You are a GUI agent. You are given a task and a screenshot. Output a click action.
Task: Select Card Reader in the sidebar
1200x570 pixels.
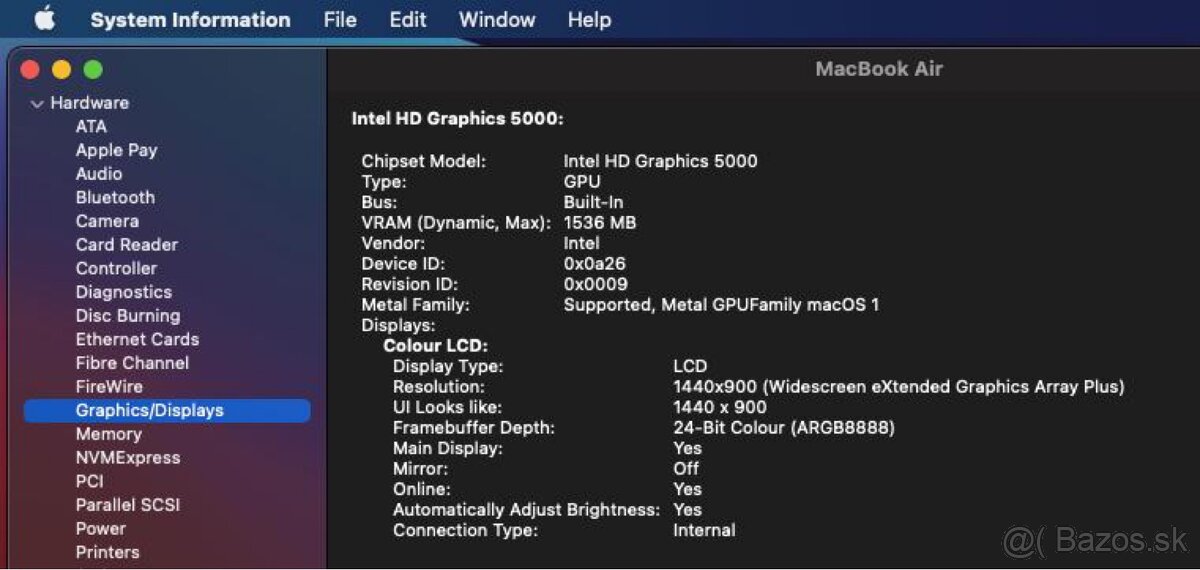(127, 244)
